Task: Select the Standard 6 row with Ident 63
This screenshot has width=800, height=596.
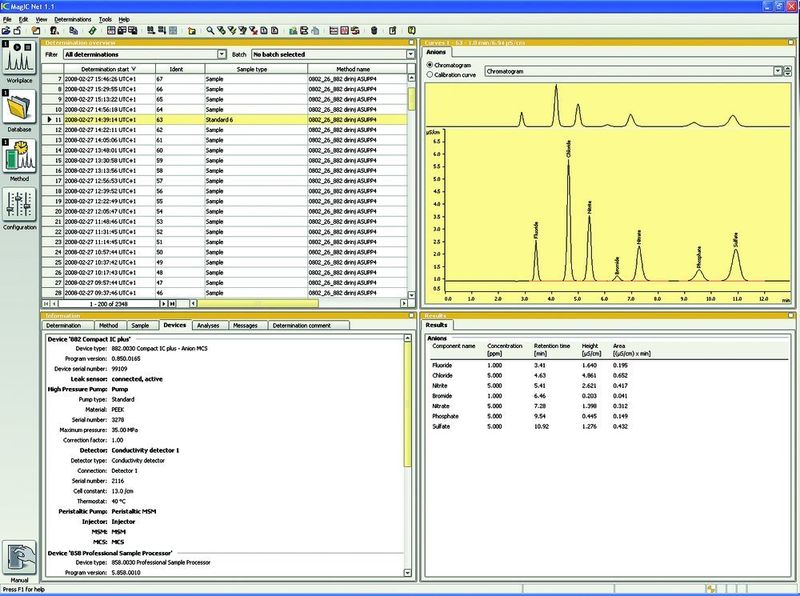Action: [224, 120]
